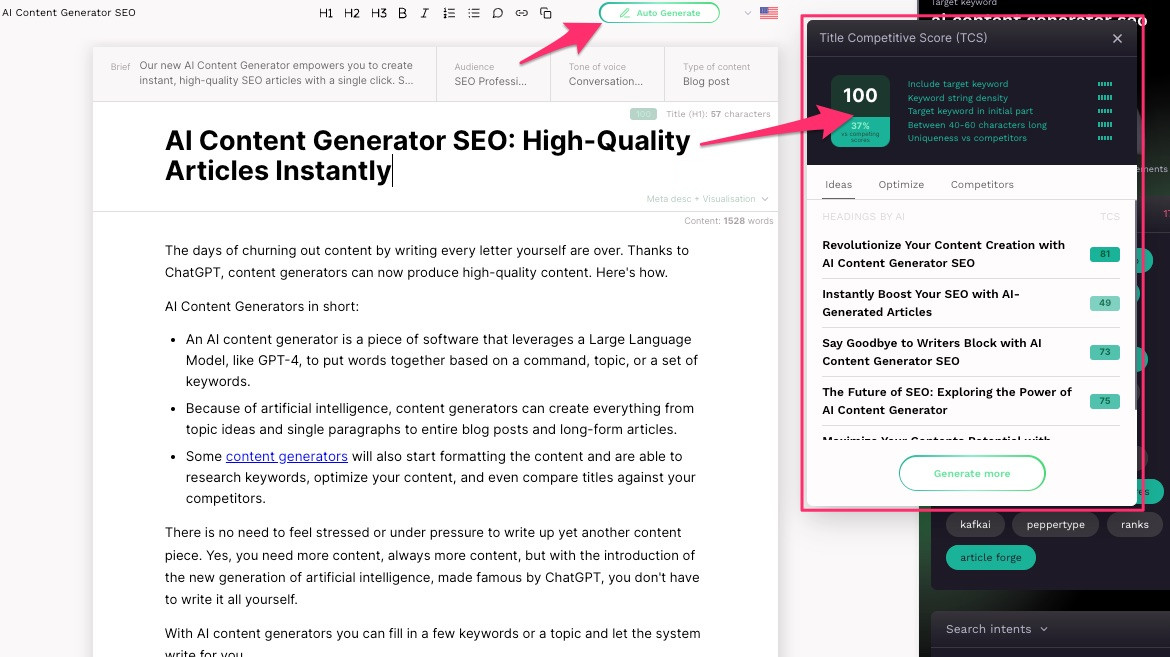Toggle bold formatting
Image resolution: width=1170 pixels, height=657 pixels.
(402, 13)
